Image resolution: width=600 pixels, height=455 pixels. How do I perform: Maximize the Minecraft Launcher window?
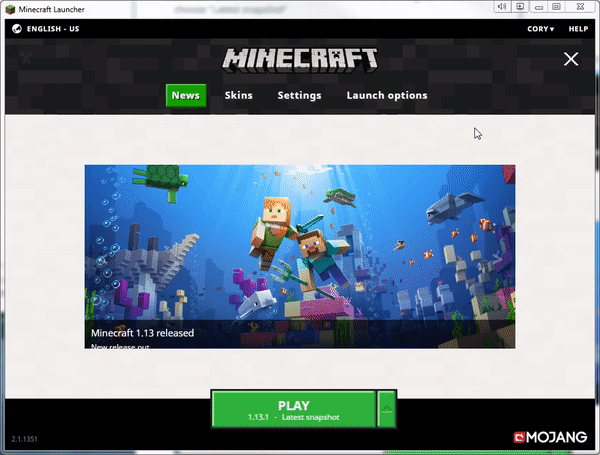[556, 7]
